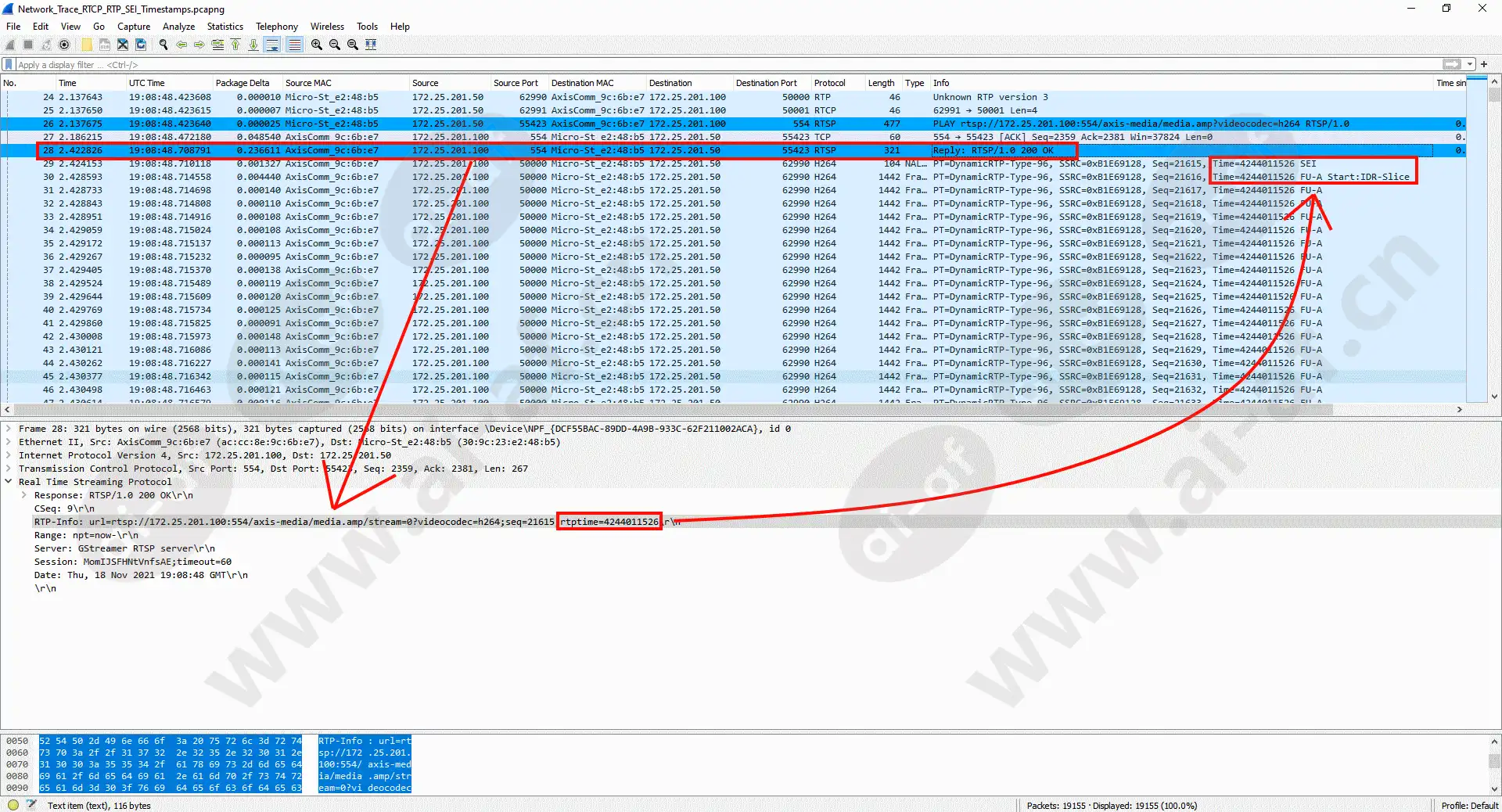
Task: Jump to last packet icon
Action: point(253,45)
